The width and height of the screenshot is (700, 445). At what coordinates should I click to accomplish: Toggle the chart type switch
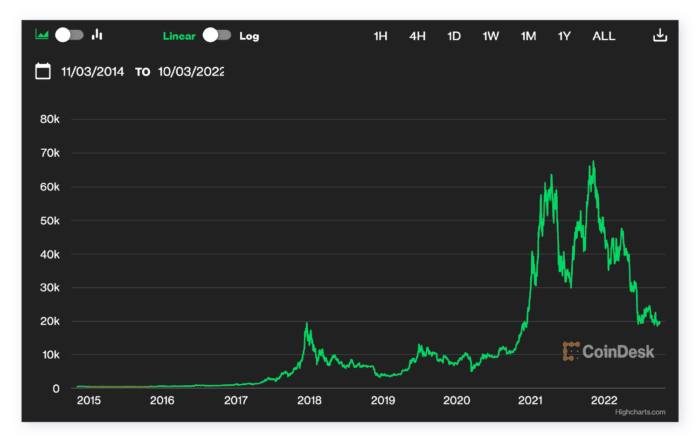tap(69, 35)
